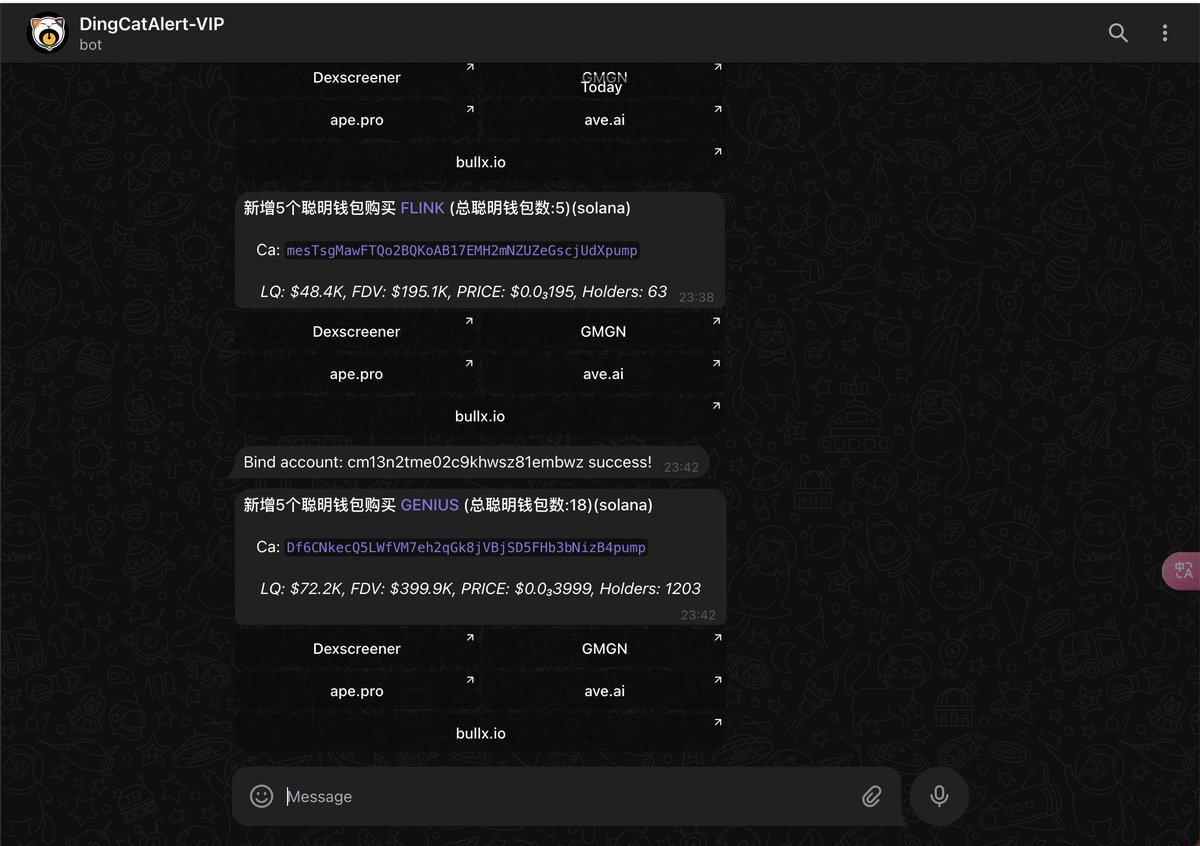Open bullx.io button under GENIUS message
This screenshot has width=1200, height=846.
(480, 733)
